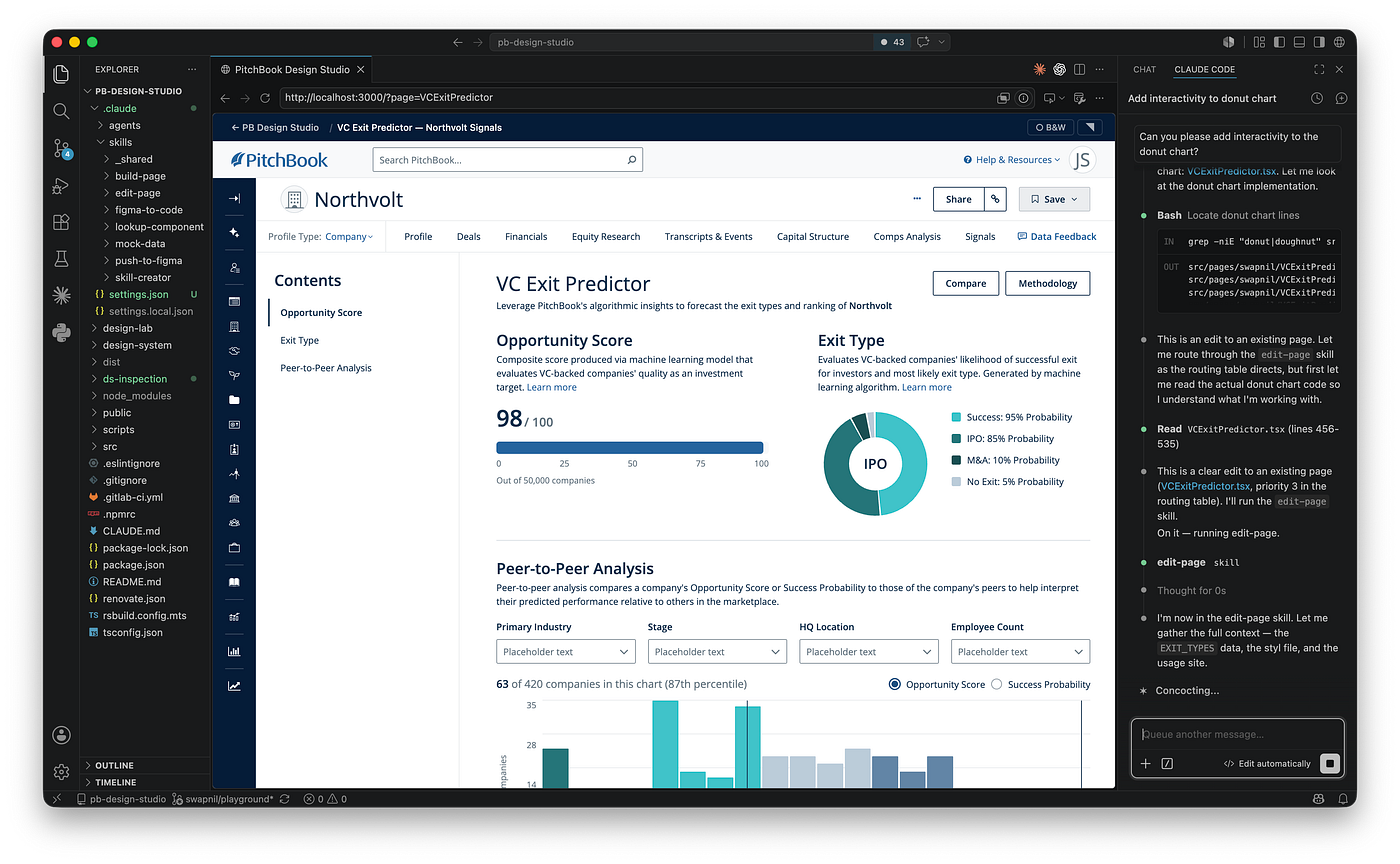Maximize the Claude Code panel
The height and width of the screenshot is (864, 1400).
(1319, 70)
